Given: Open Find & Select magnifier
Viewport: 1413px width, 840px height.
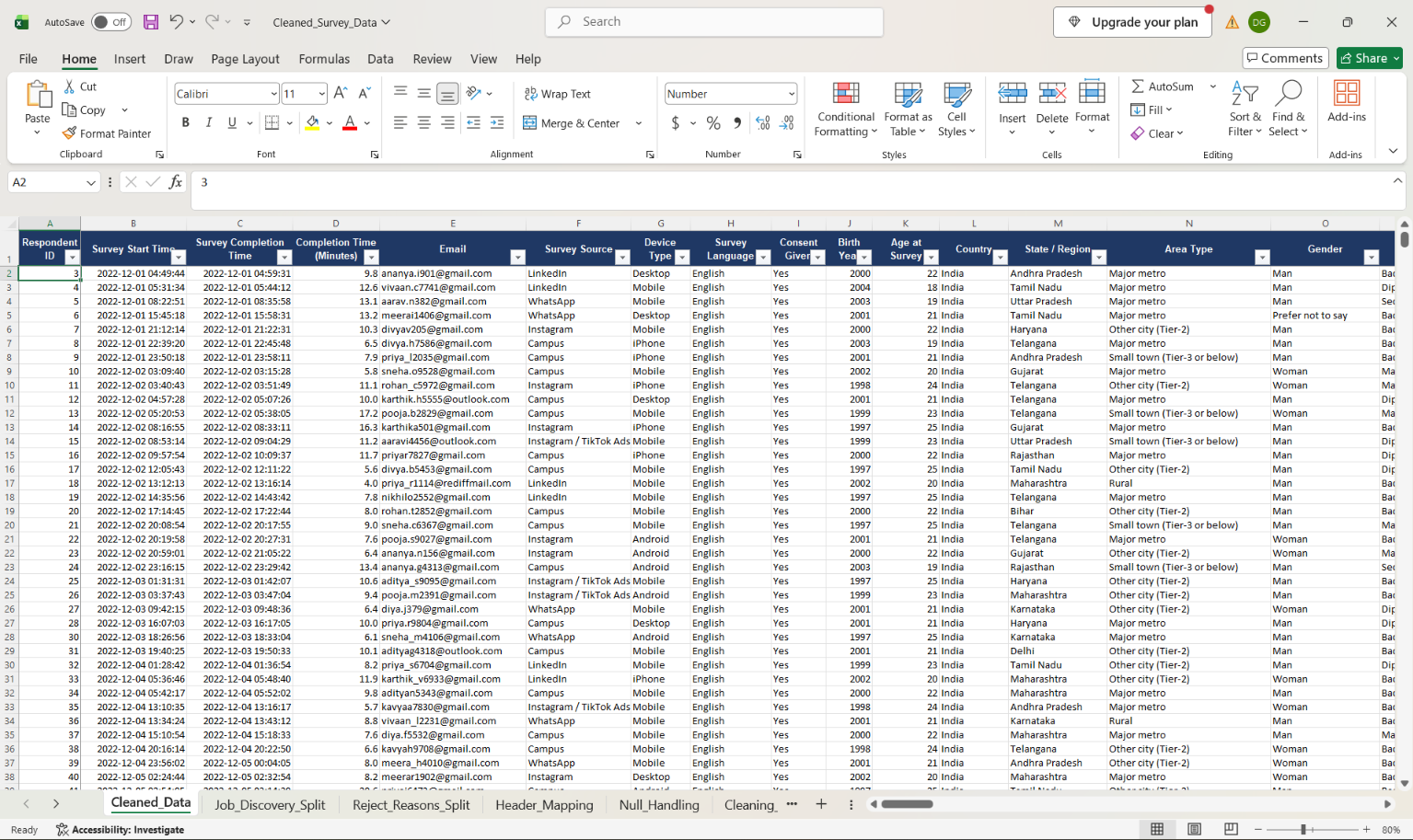Looking at the screenshot, I should tap(1288, 94).
